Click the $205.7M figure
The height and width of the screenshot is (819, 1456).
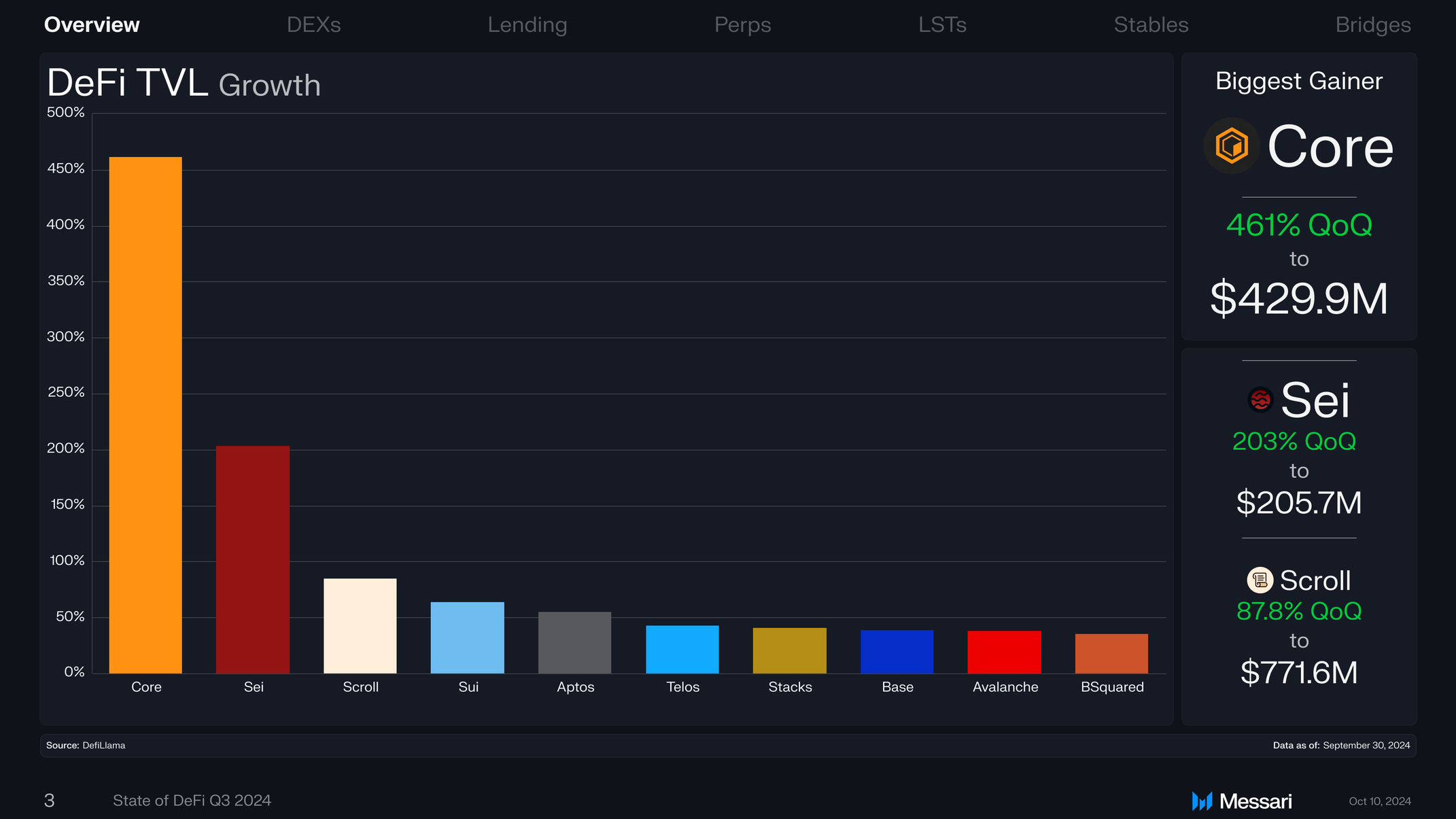click(1299, 503)
